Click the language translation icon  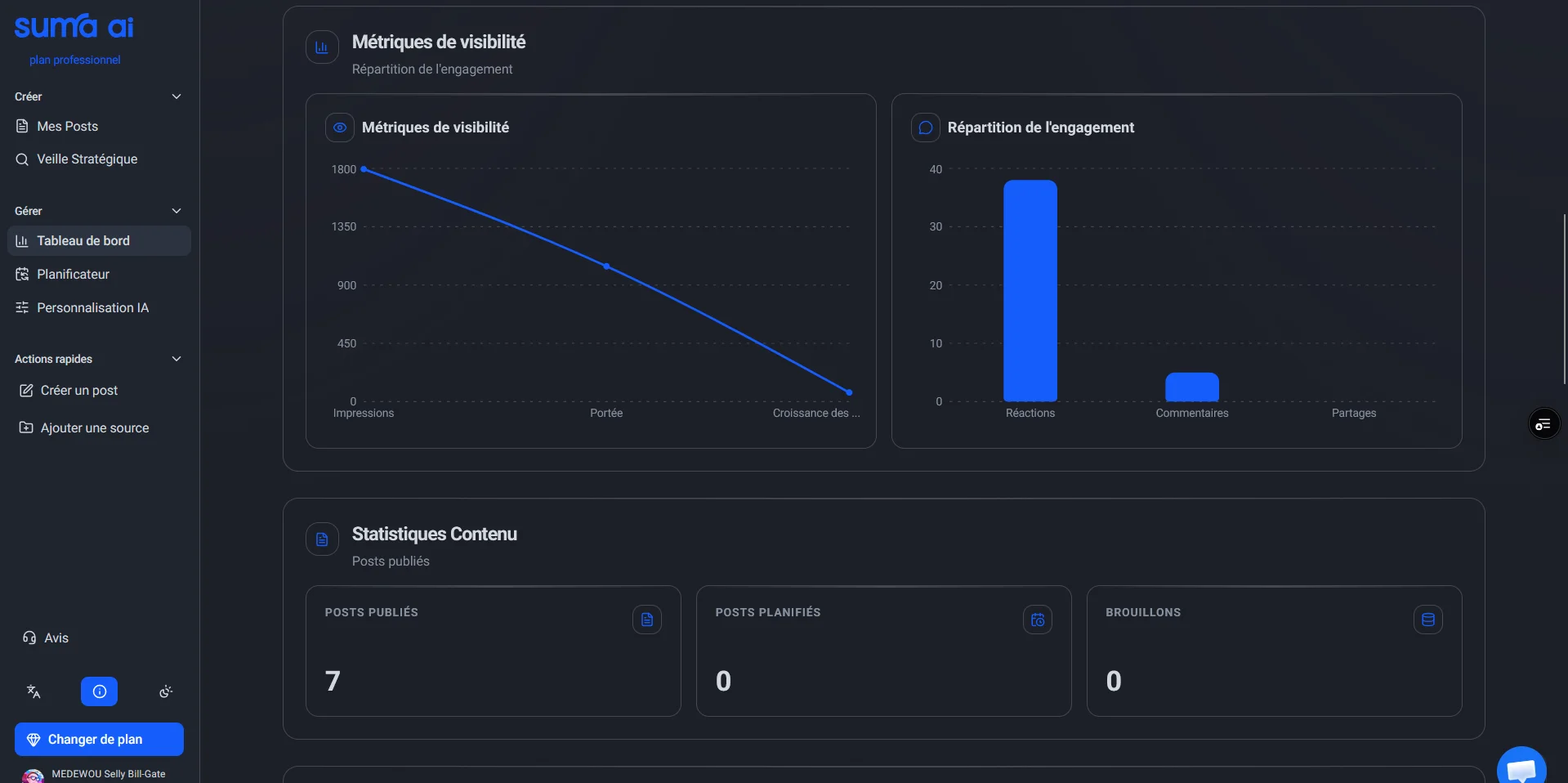pyautogui.click(x=34, y=691)
